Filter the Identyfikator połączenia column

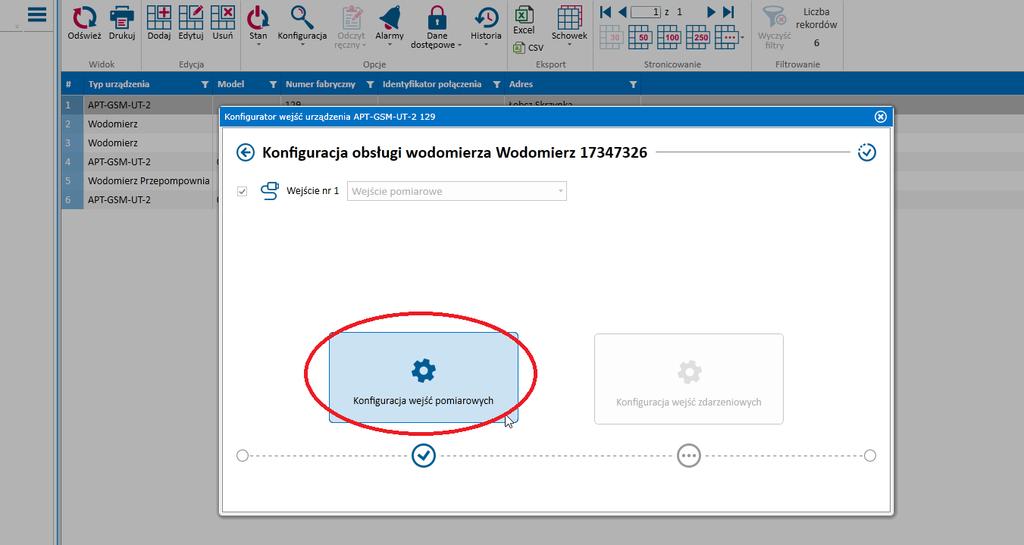pyautogui.click(x=496, y=84)
